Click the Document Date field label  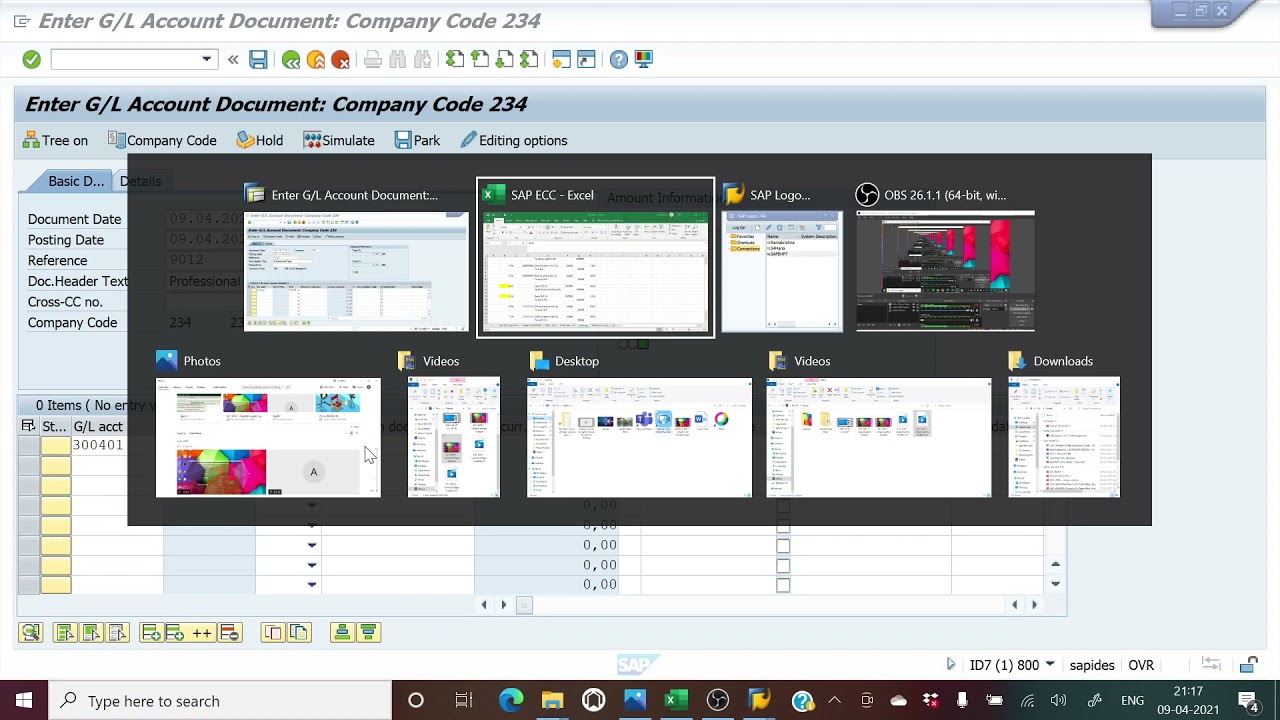[74, 219]
